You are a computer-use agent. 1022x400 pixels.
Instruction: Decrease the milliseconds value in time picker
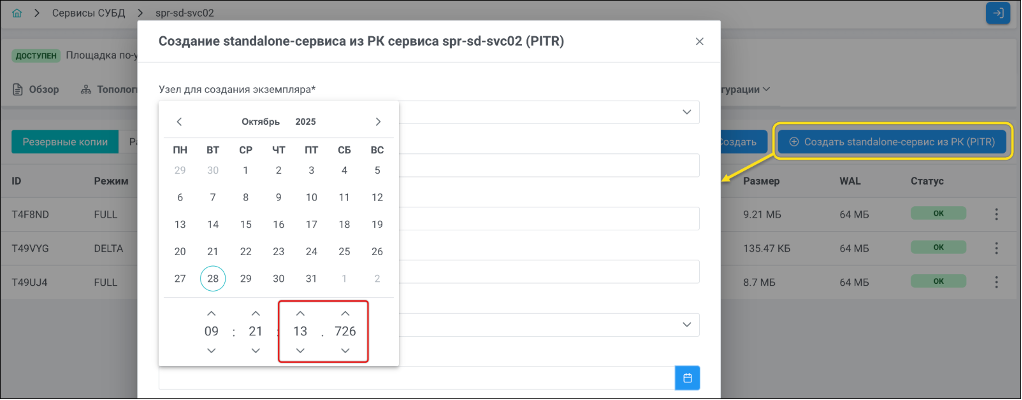[345, 350]
